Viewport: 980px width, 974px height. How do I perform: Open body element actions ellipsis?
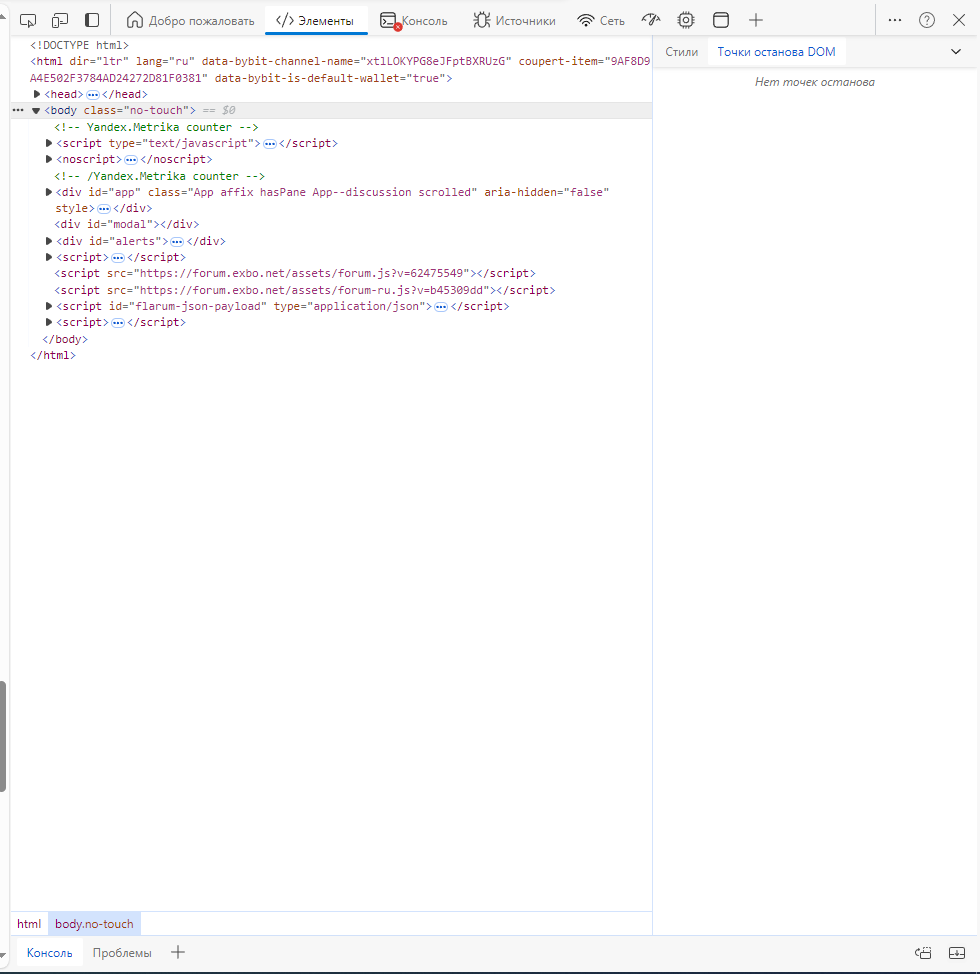pos(18,111)
